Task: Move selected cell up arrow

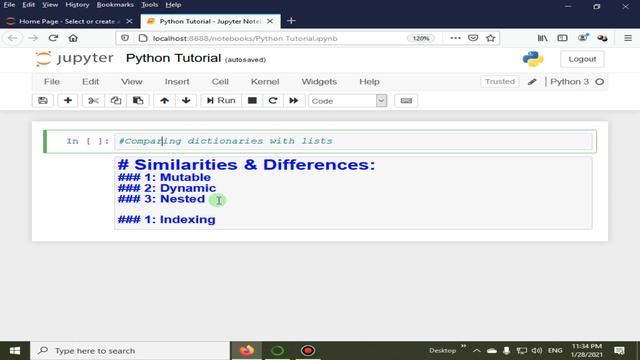Action: point(164,100)
